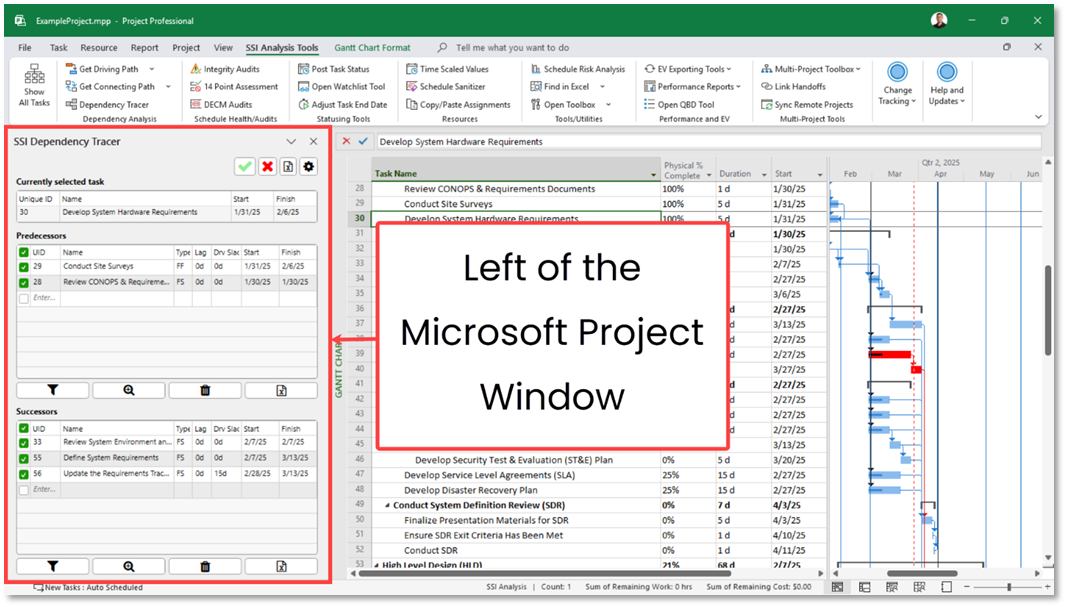Collapse Conduct System Definition Review summary task

pos(388,506)
